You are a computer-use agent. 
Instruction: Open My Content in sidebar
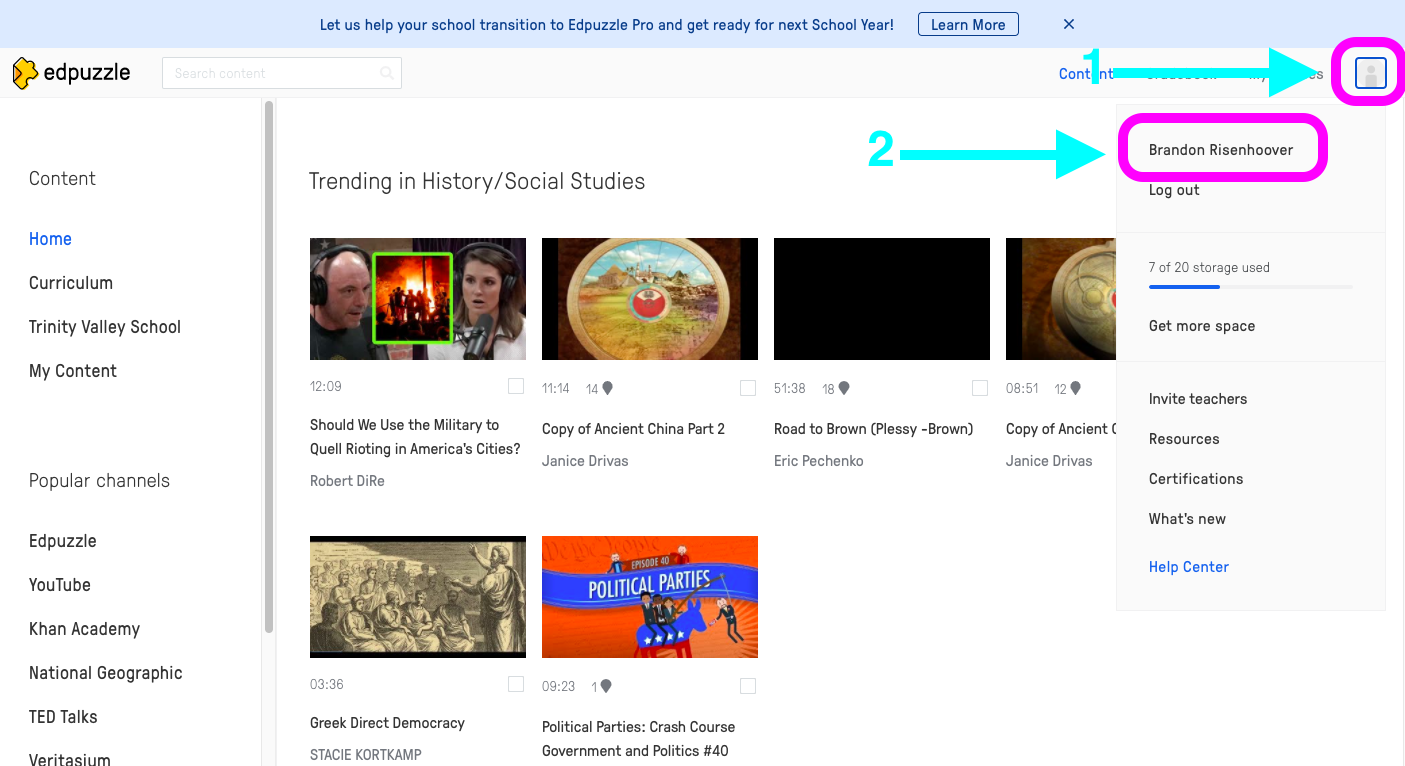73,371
